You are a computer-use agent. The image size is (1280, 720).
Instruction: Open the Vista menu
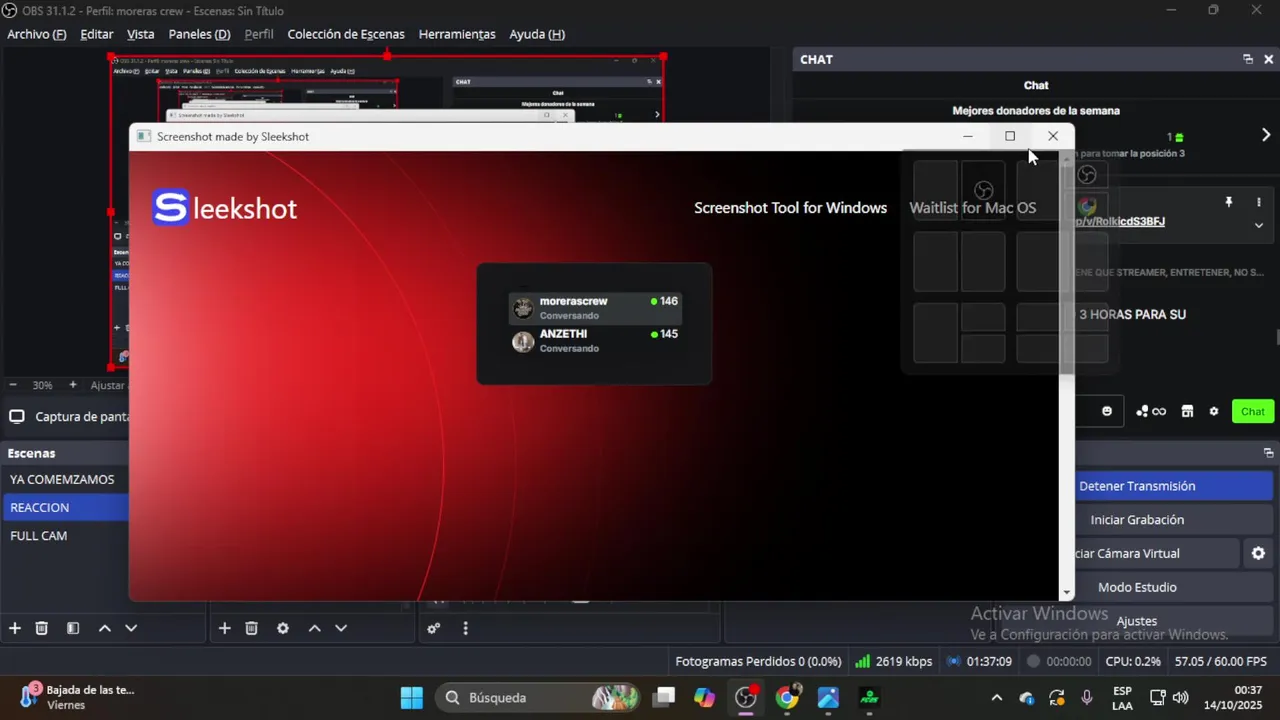tap(141, 34)
